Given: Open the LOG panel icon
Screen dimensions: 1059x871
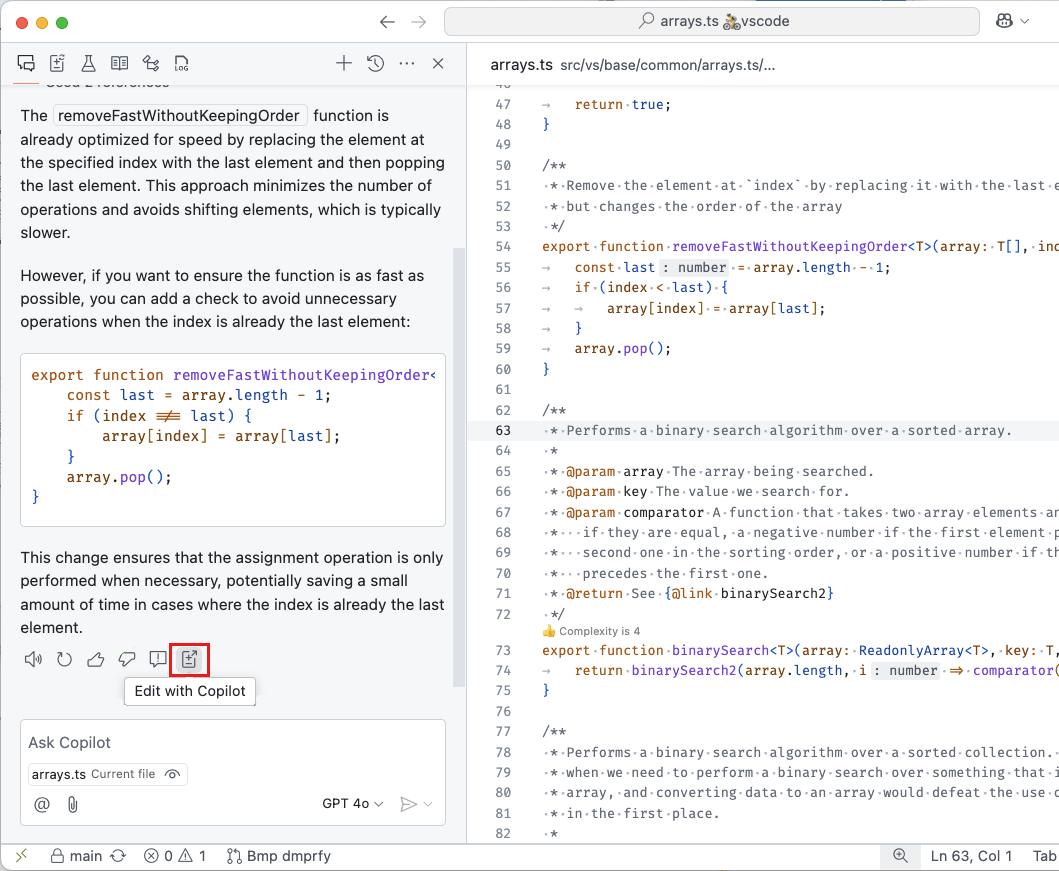Looking at the screenshot, I should point(181,62).
